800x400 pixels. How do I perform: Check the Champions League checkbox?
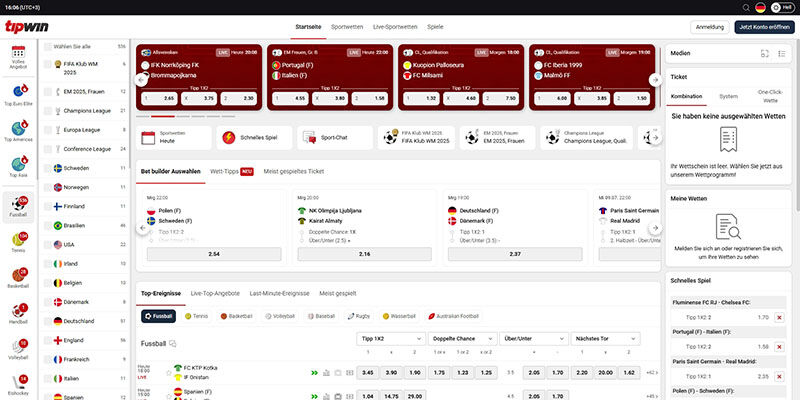tap(47, 111)
